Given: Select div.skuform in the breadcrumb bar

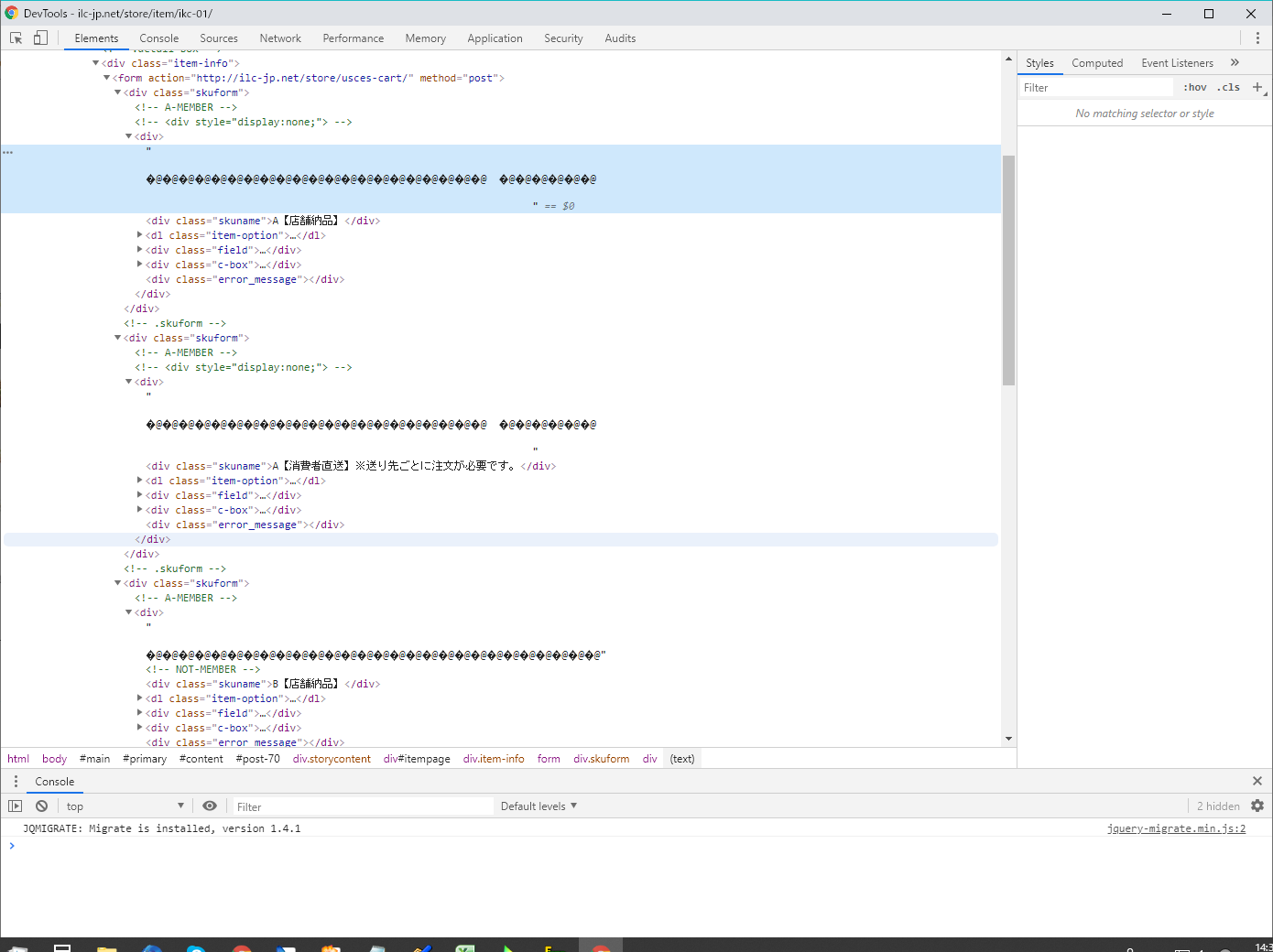Looking at the screenshot, I should (x=602, y=759).
